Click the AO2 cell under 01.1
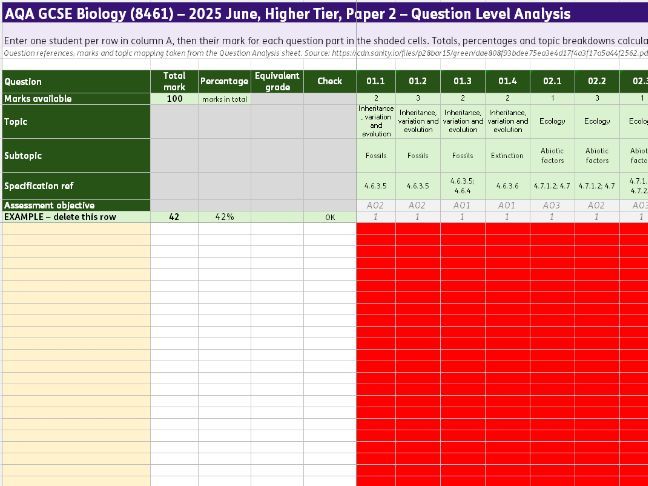 coord(376,205)
